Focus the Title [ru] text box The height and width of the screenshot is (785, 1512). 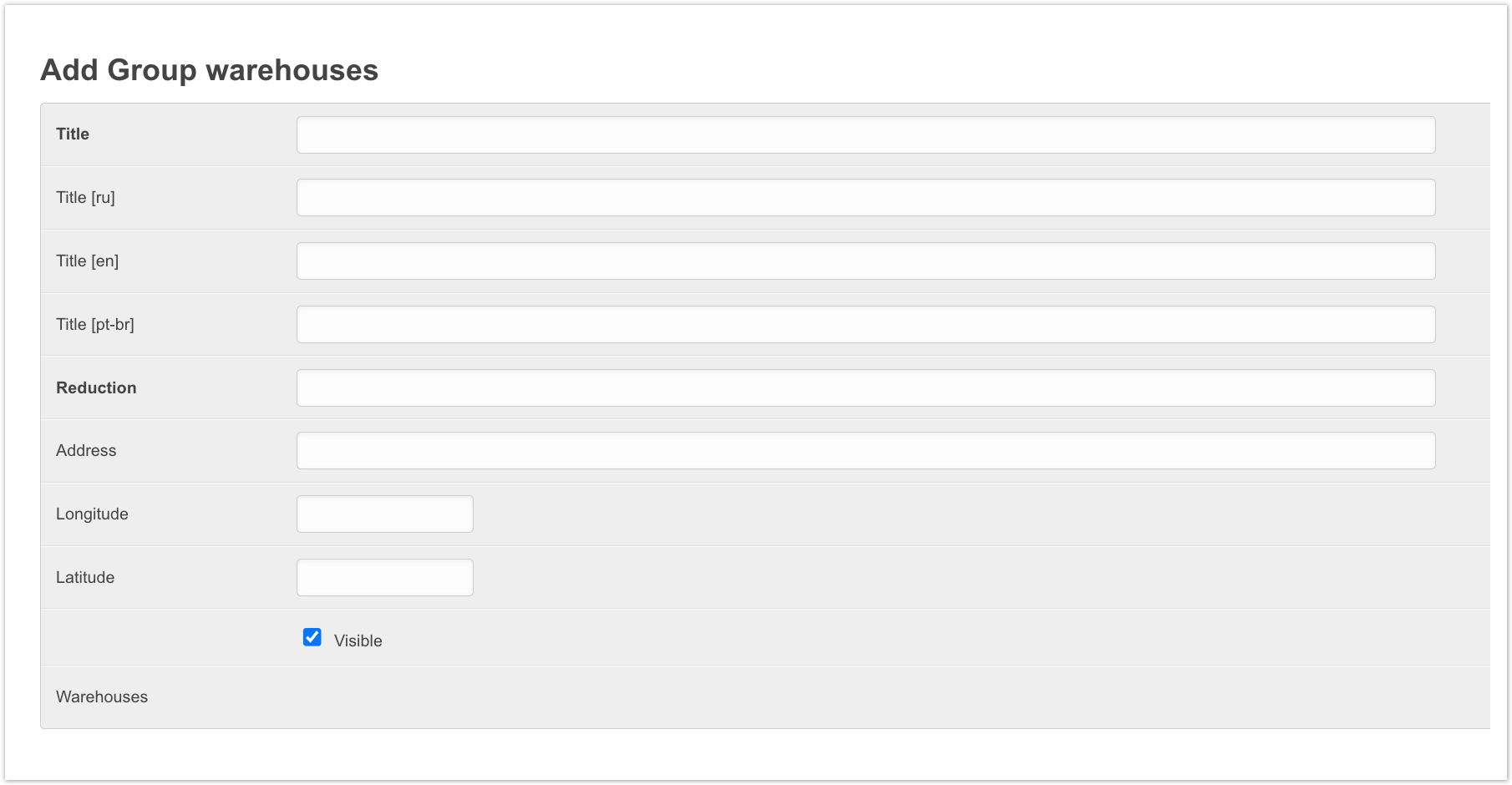pyautogui.click(x=865, y=198)
